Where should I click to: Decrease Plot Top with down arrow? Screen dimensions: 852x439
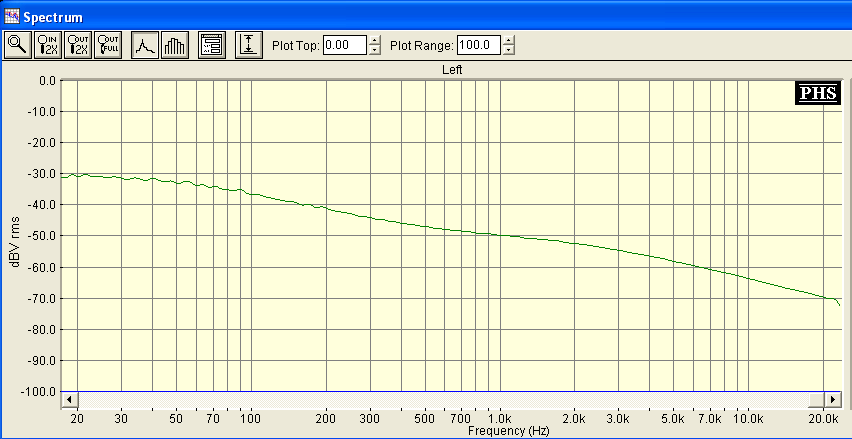(374, 50)
